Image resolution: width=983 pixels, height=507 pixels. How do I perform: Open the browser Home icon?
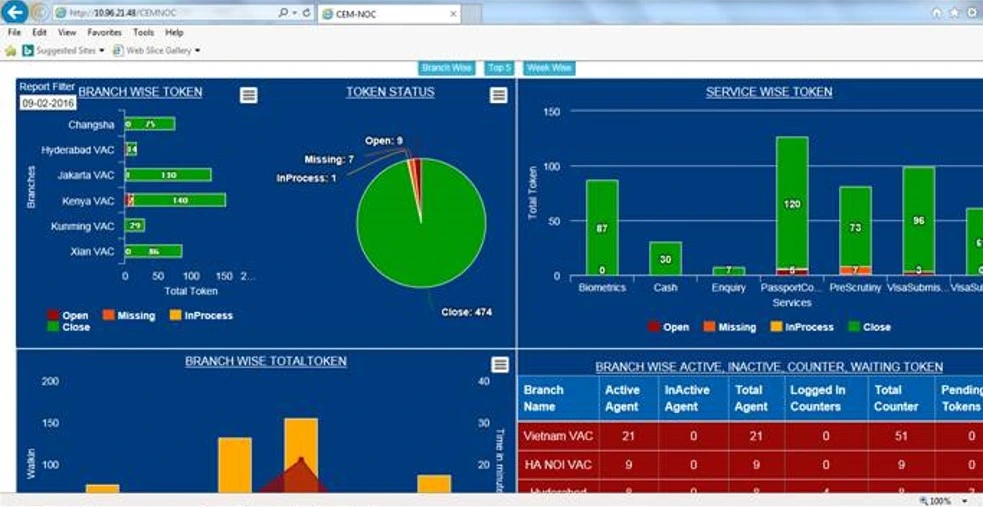tap(937, 13)
